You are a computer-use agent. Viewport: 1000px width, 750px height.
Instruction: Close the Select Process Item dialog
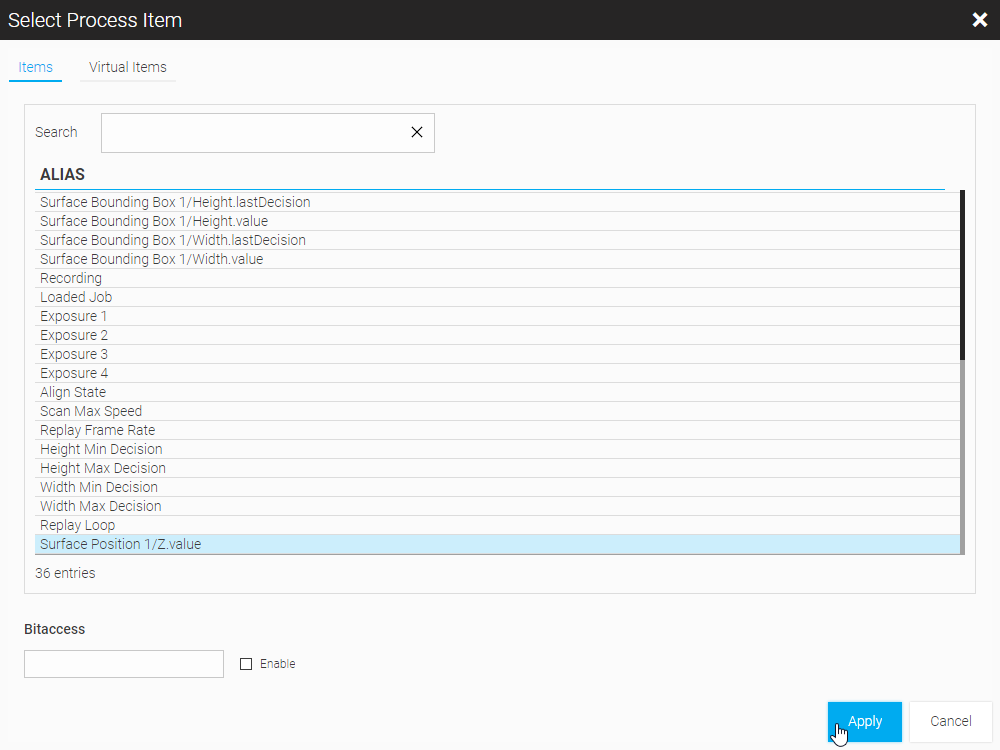click(x=979, y=20)
